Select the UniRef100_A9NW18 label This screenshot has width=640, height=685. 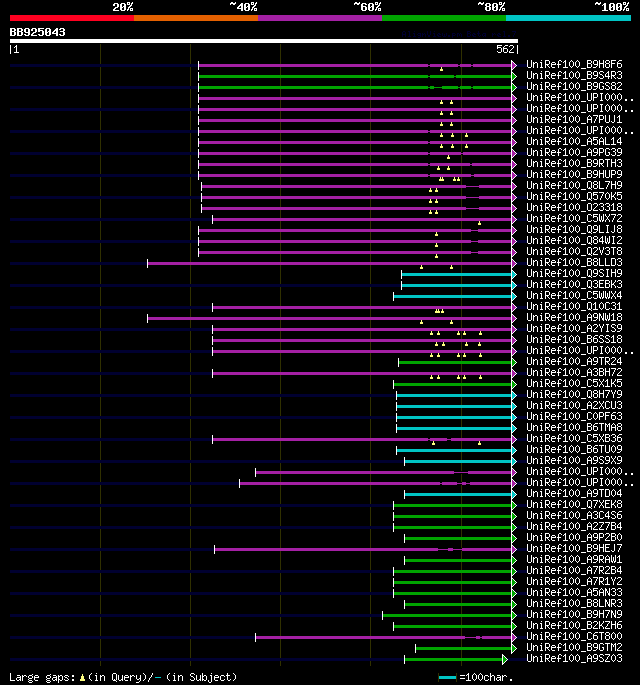coord(574,317)
